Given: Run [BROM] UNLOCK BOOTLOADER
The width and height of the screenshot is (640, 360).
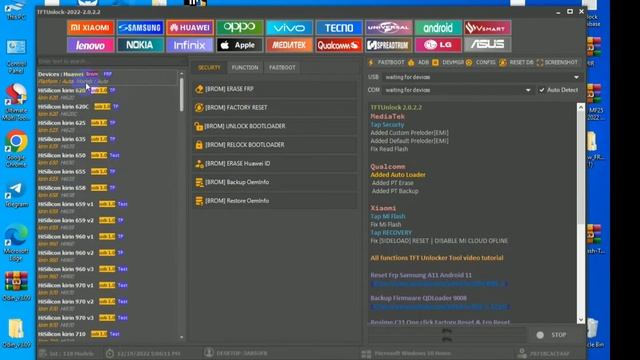Looking at the screenshot, I should [x=275, y=126].
